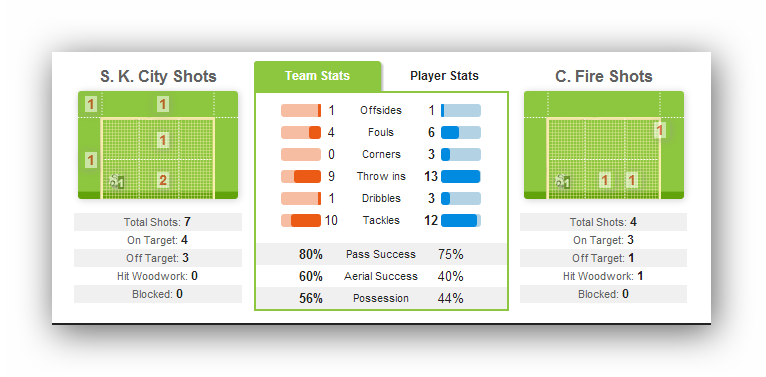Click the shot marker showing 2 in S. K. City goal

pos(163,181)
